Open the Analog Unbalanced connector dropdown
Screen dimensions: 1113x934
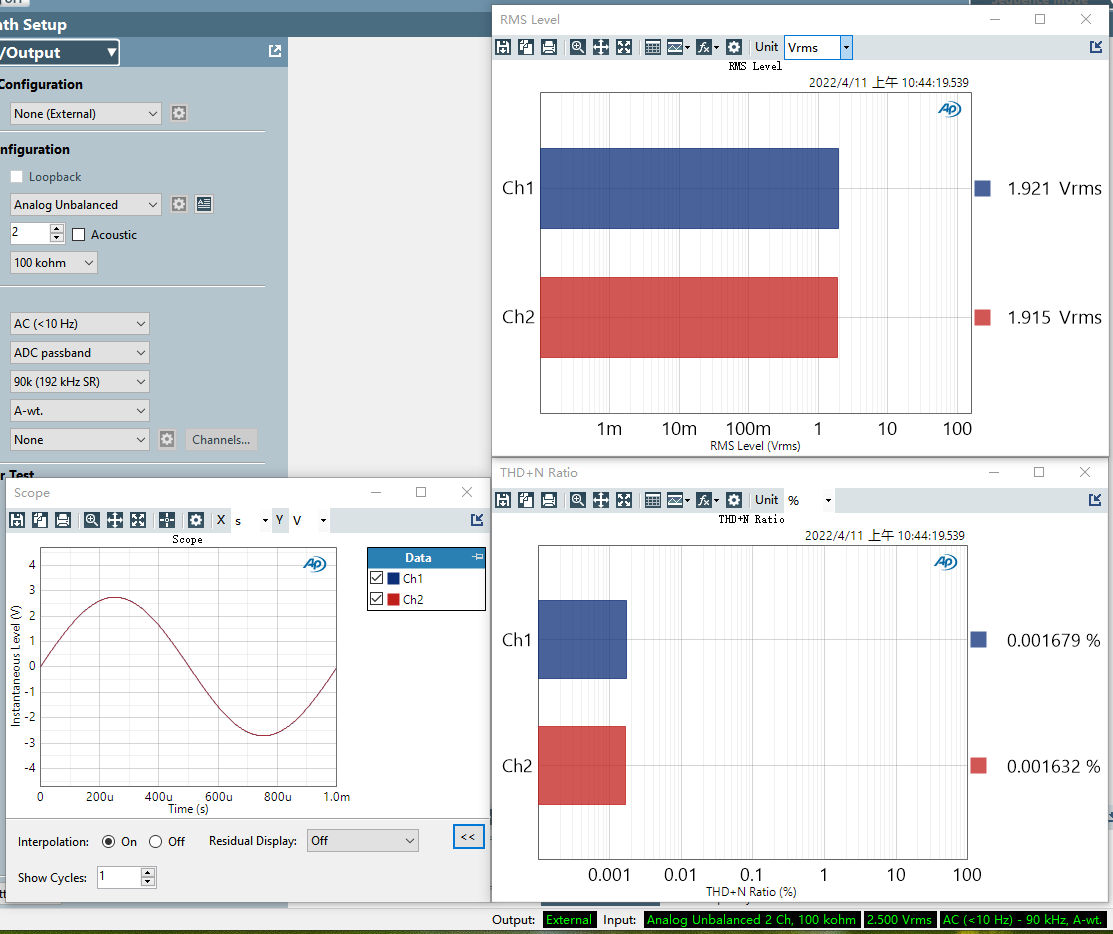[x=85, y=205]
